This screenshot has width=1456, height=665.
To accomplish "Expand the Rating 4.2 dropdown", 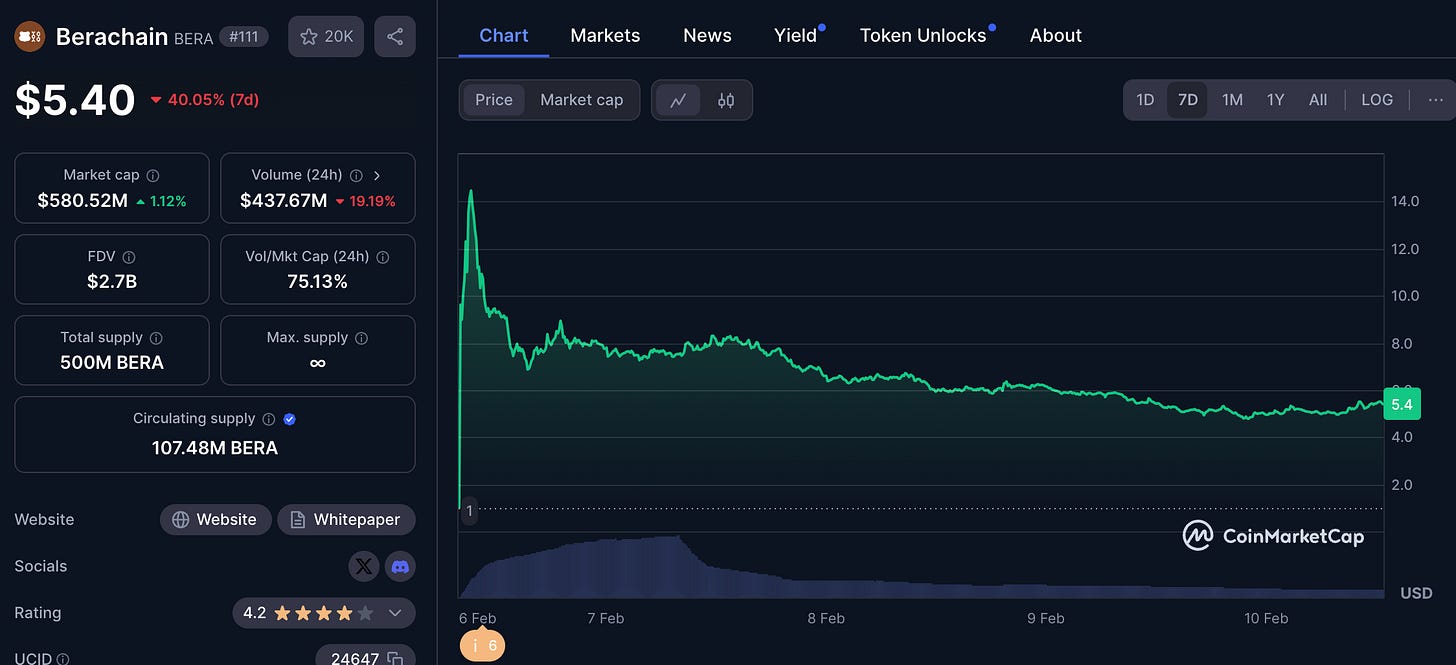I will (x=395, y=613).
